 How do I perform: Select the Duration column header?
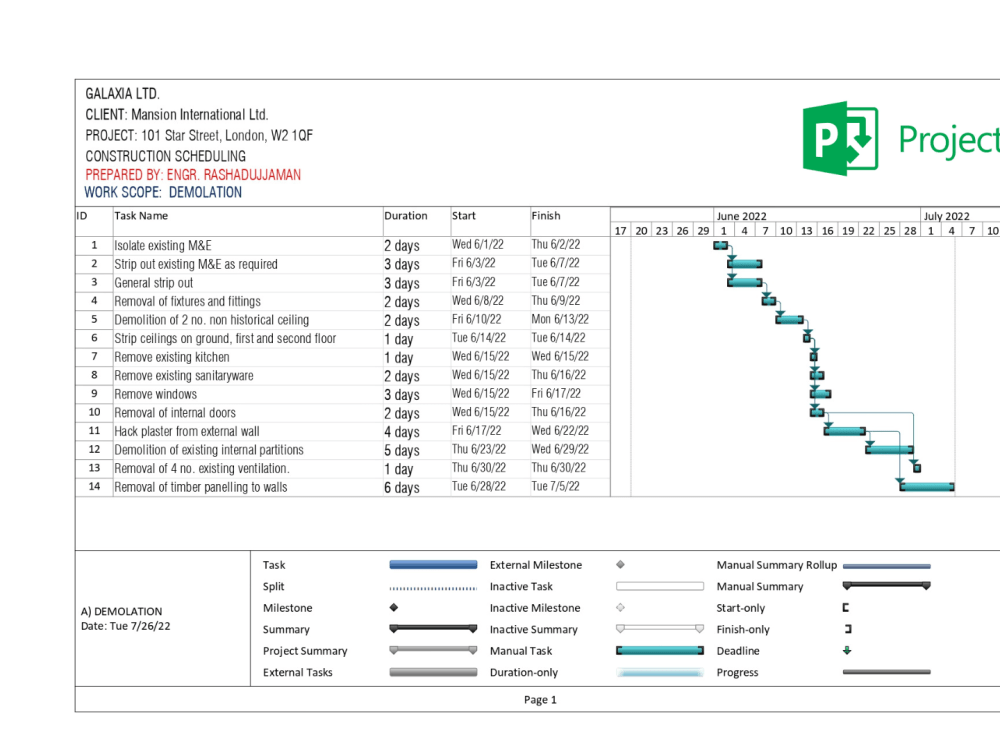(x=416, y=221)
